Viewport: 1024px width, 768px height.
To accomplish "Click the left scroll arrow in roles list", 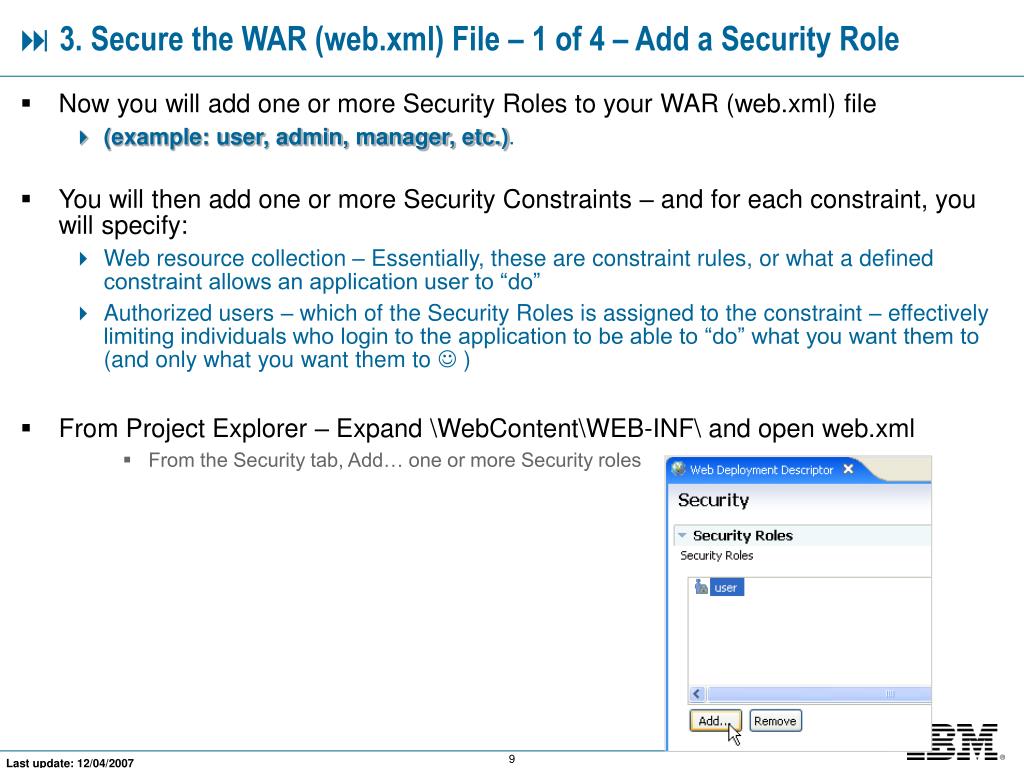I will (x=697, y=694).
